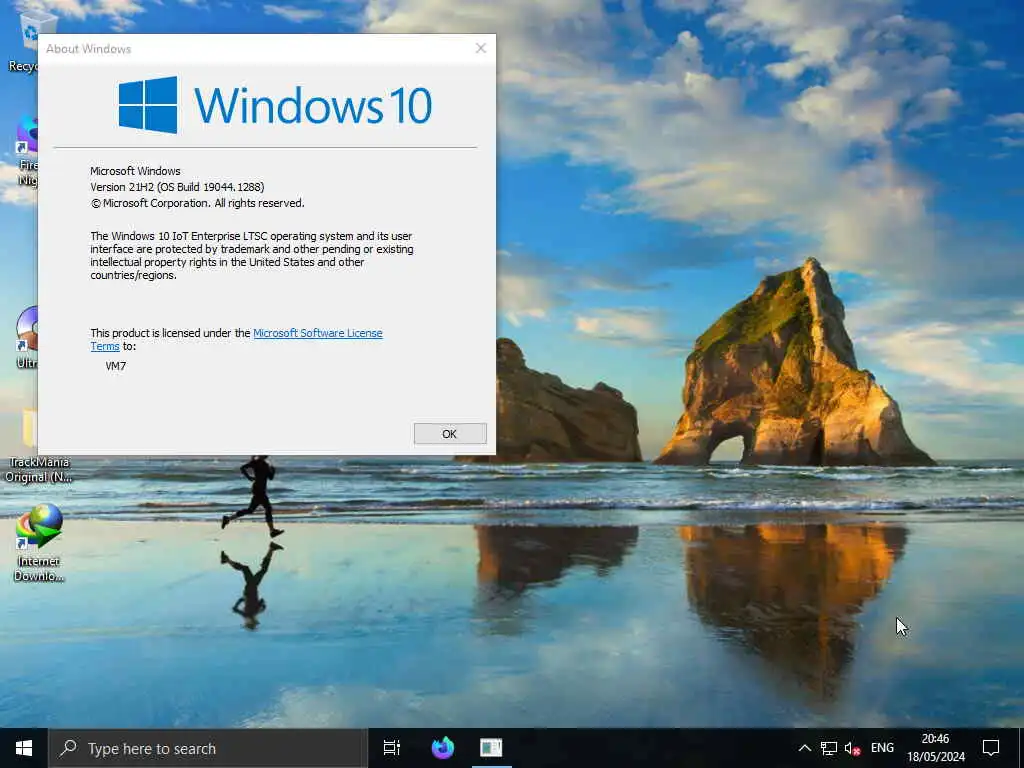Show hidden system tray icons
This screenshot has height=768, width=1024.
[805, 748]
